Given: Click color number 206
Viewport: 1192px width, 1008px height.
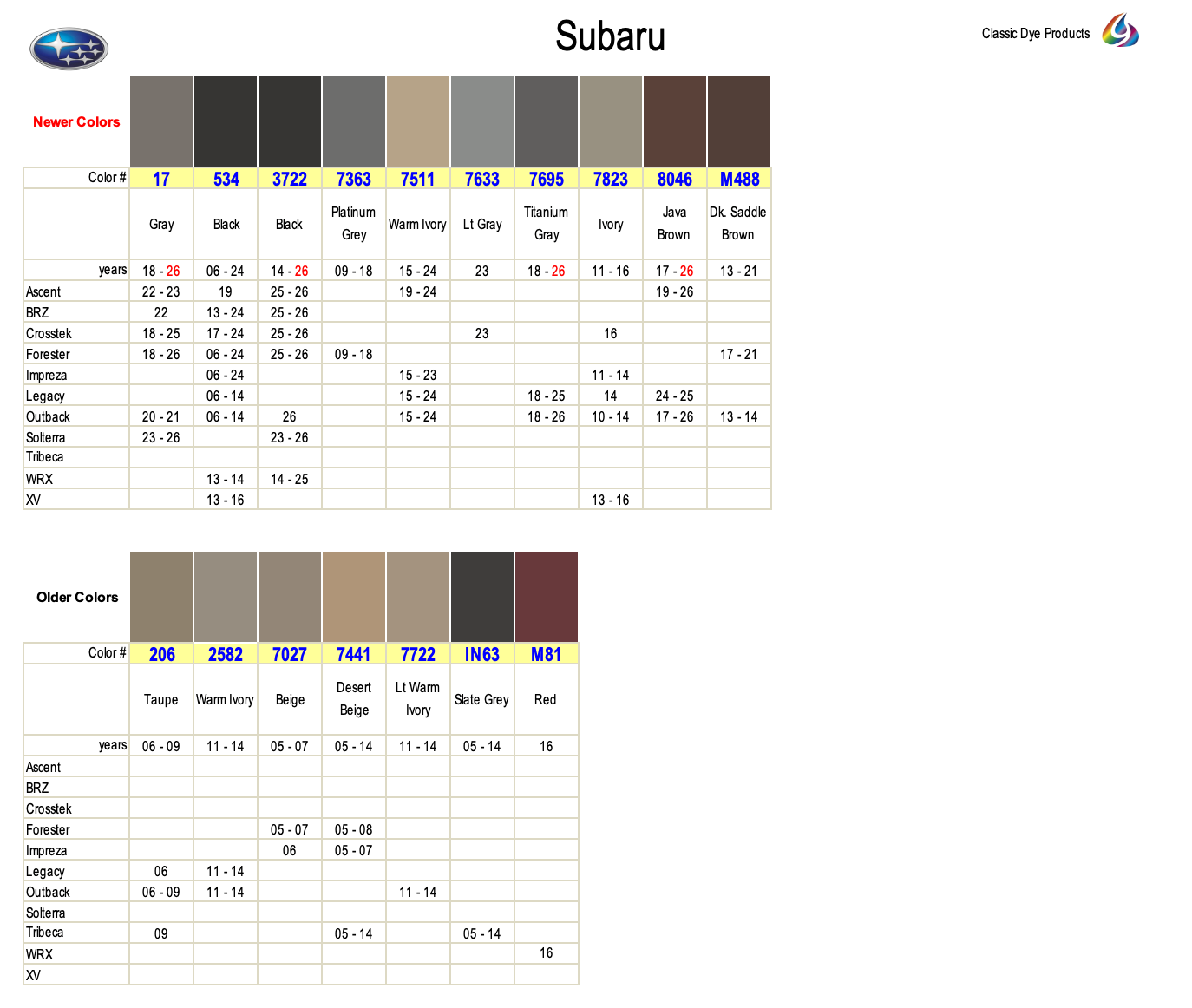Looking at the screenshot, I should pos(161,654).
